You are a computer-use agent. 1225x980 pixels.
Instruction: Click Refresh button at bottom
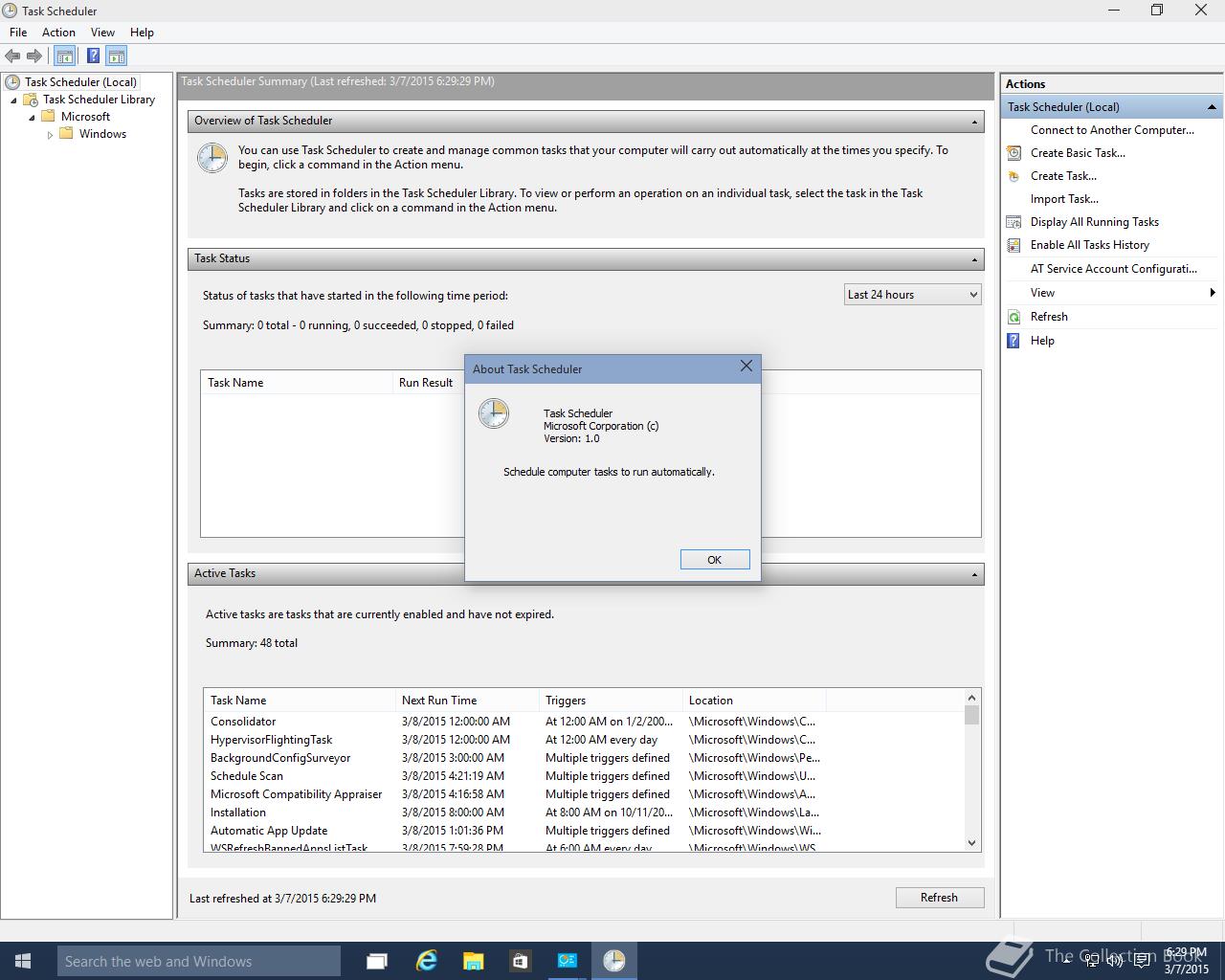pos(939,898)
